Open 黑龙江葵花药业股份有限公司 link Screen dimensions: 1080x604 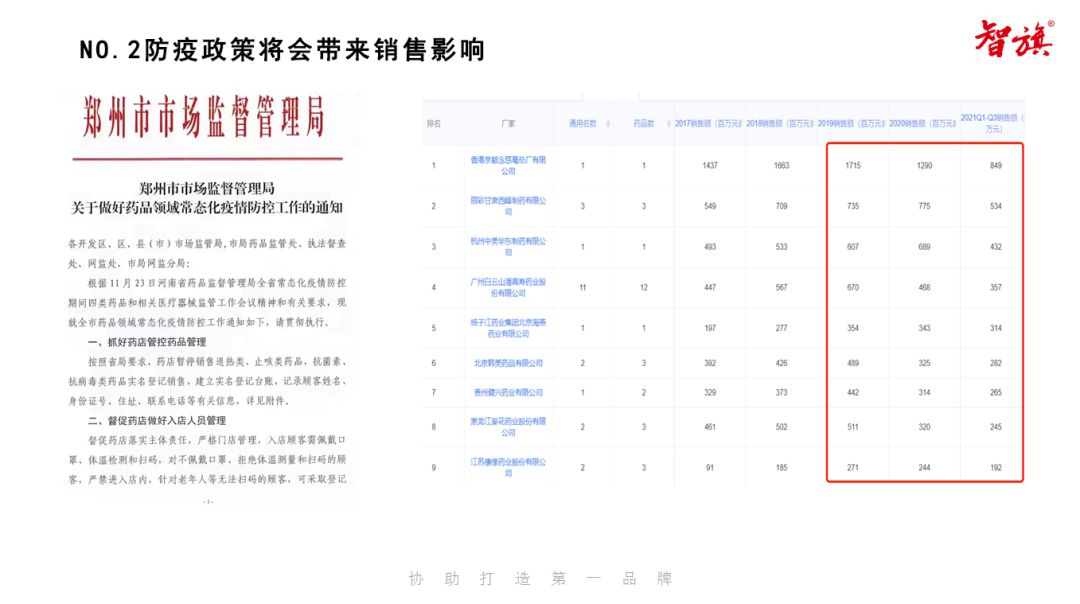[508, 426]
